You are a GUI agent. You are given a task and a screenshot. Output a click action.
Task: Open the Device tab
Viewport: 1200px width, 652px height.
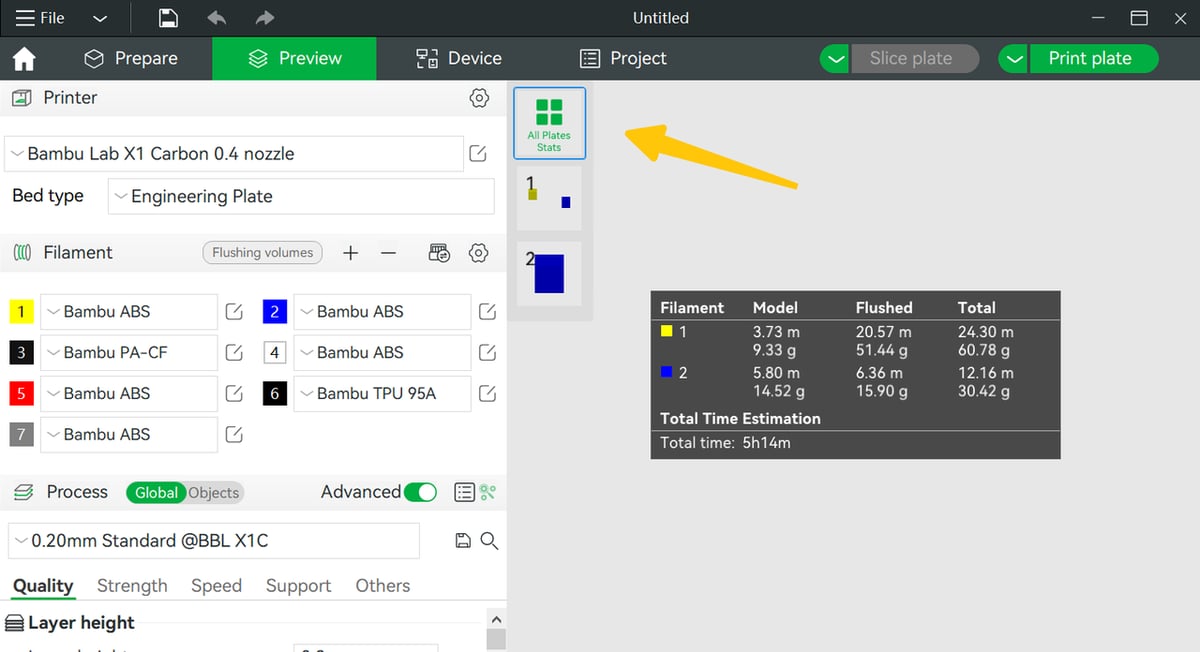(459, 59)
